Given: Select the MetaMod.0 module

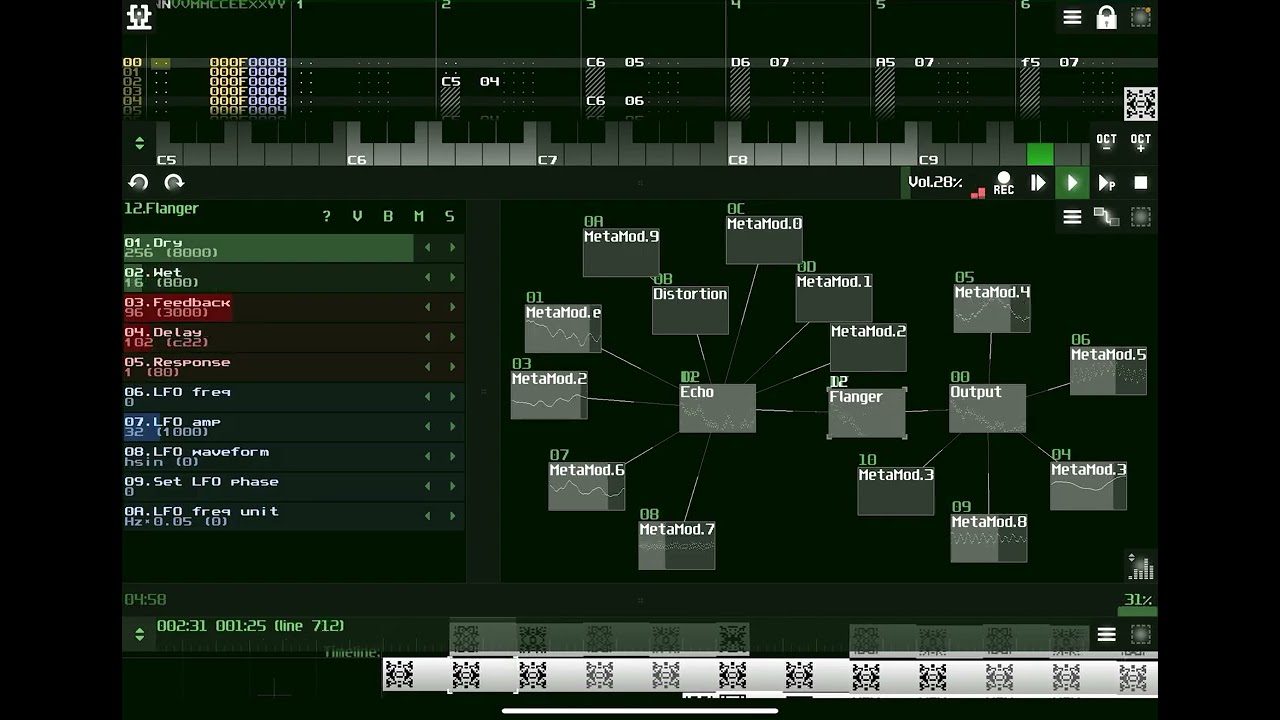Looking at the screenshot, I should coord(764,240).
